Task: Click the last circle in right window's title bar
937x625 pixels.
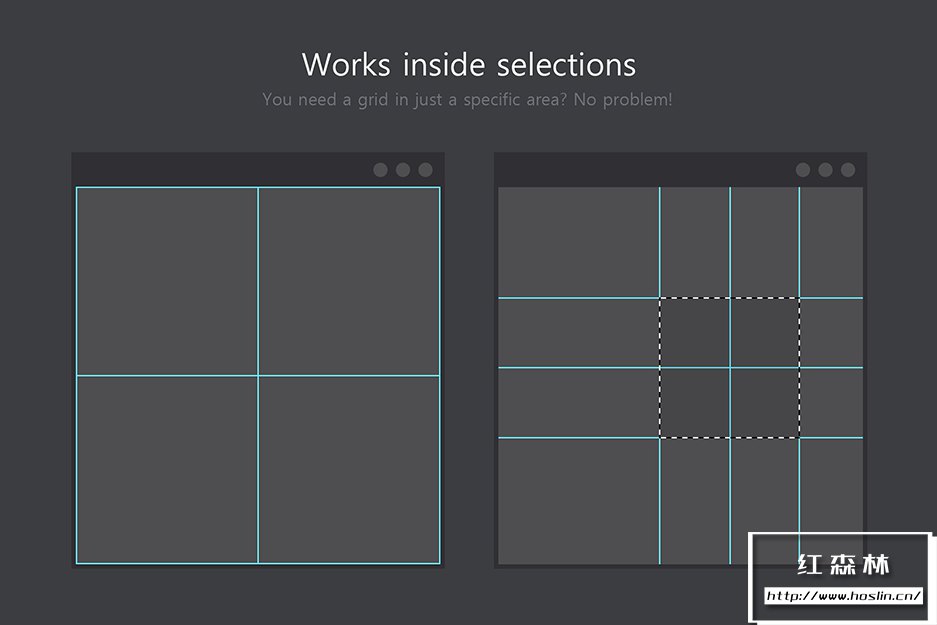Action: pyautogui.click(x=848, y=170)
